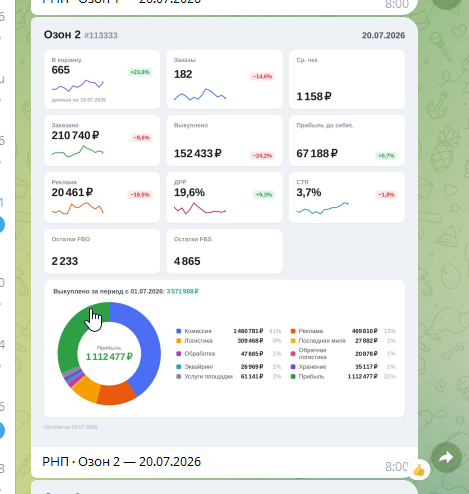The image size is (469, 494).
Task: Click the 210 740 ₽ ordered amount
Action: point(75,135)
